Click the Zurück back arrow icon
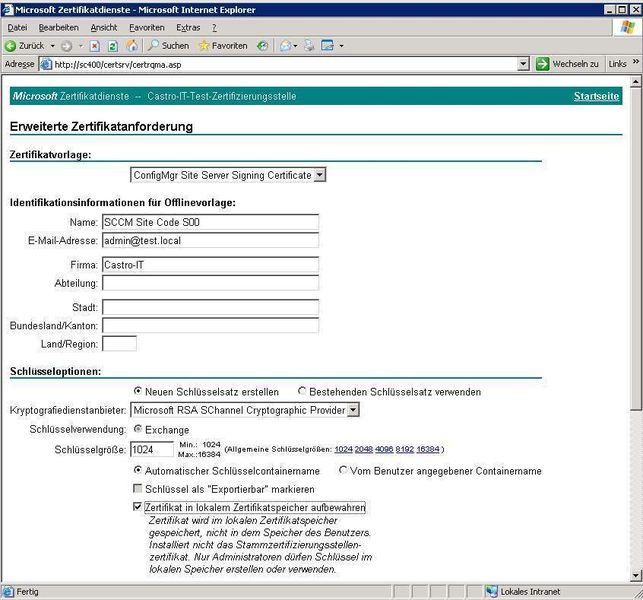643x600 pixels. (x=10, y=46)
